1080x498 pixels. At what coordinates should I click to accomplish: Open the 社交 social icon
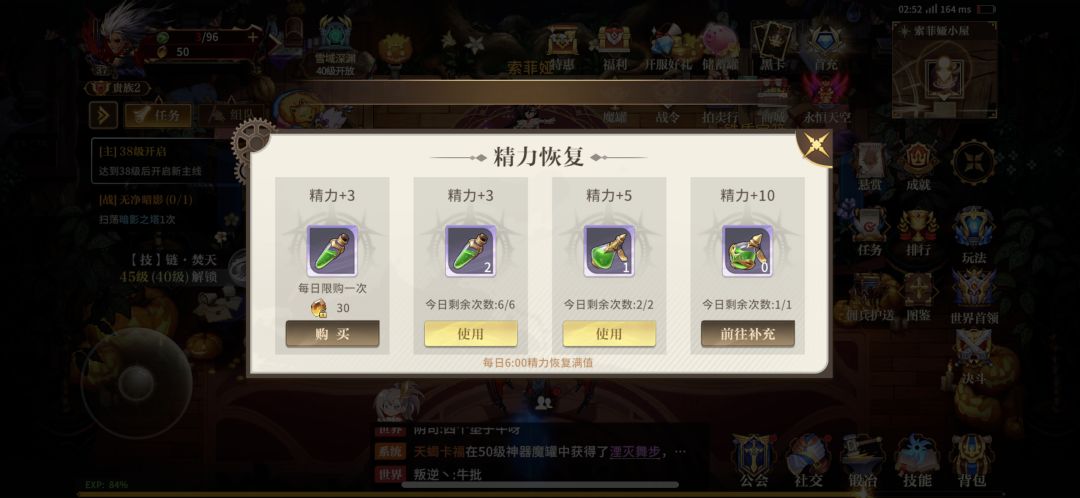coord(808,461)
